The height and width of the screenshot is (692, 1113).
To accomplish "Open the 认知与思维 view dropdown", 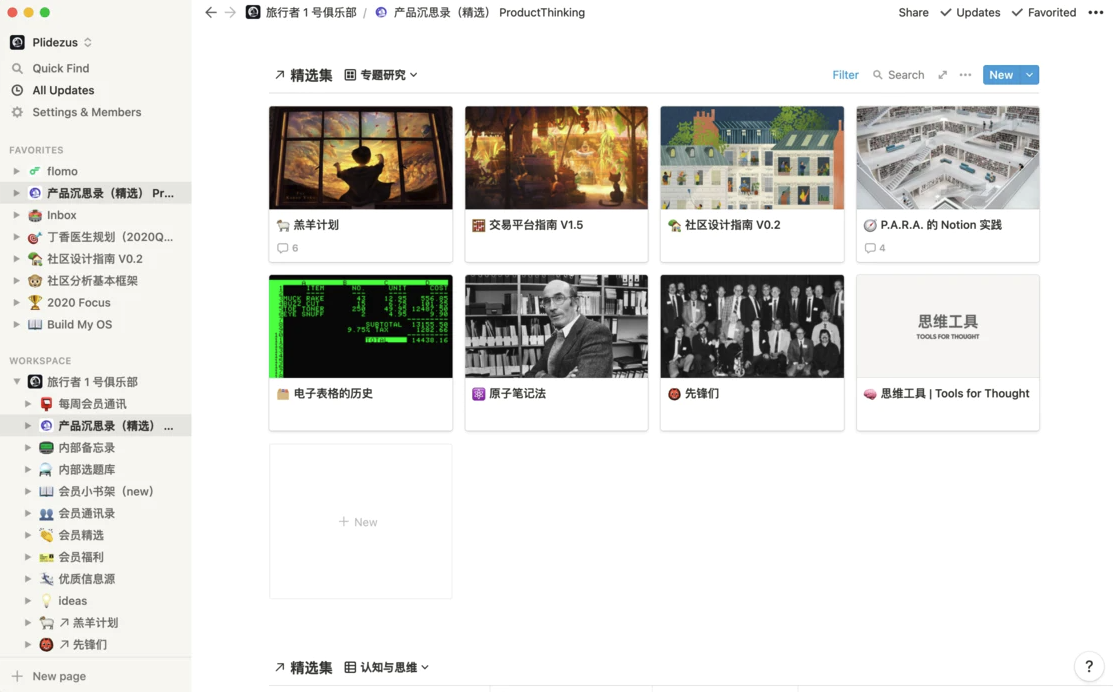I will coord(387,667).
